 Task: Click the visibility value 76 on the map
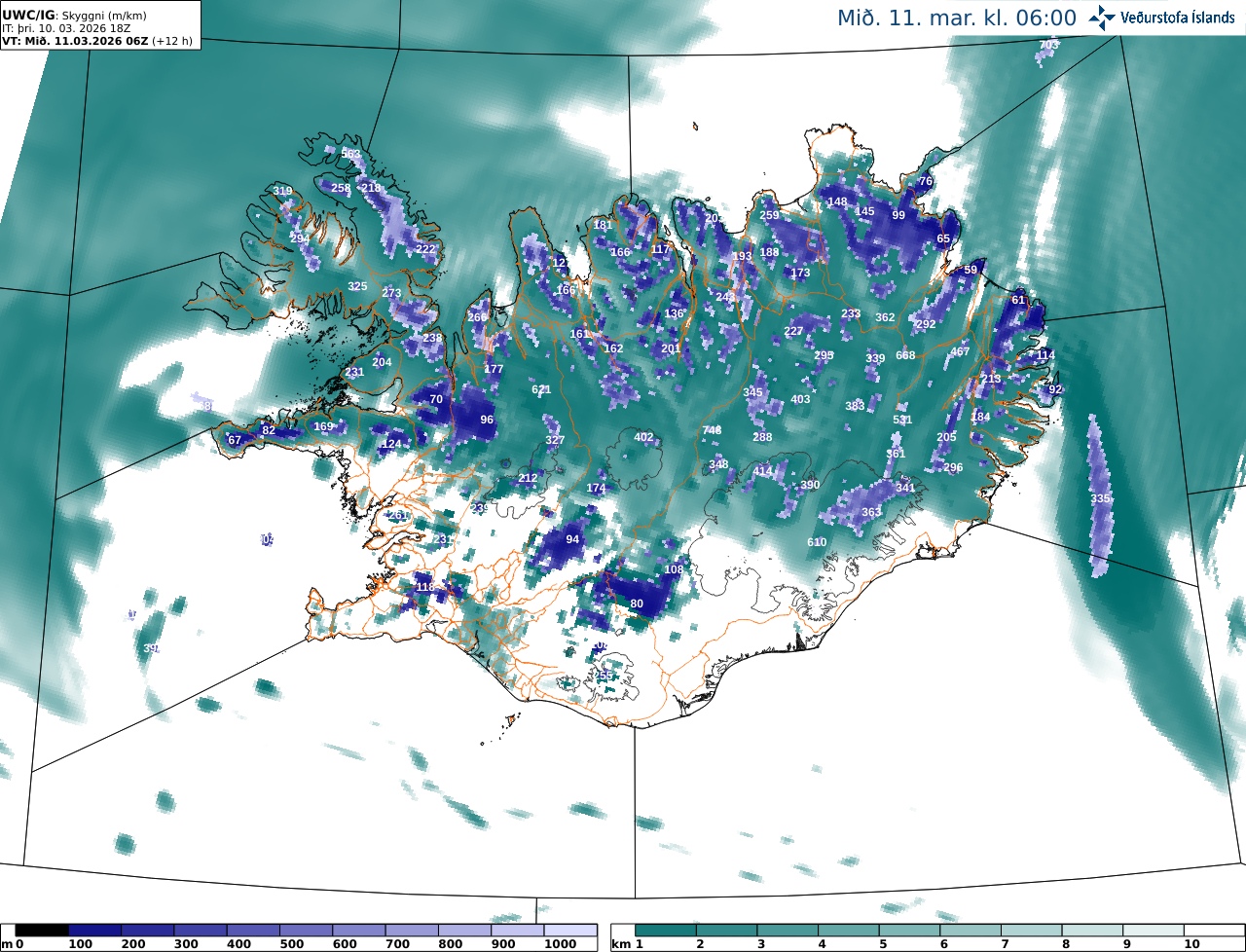926,182
